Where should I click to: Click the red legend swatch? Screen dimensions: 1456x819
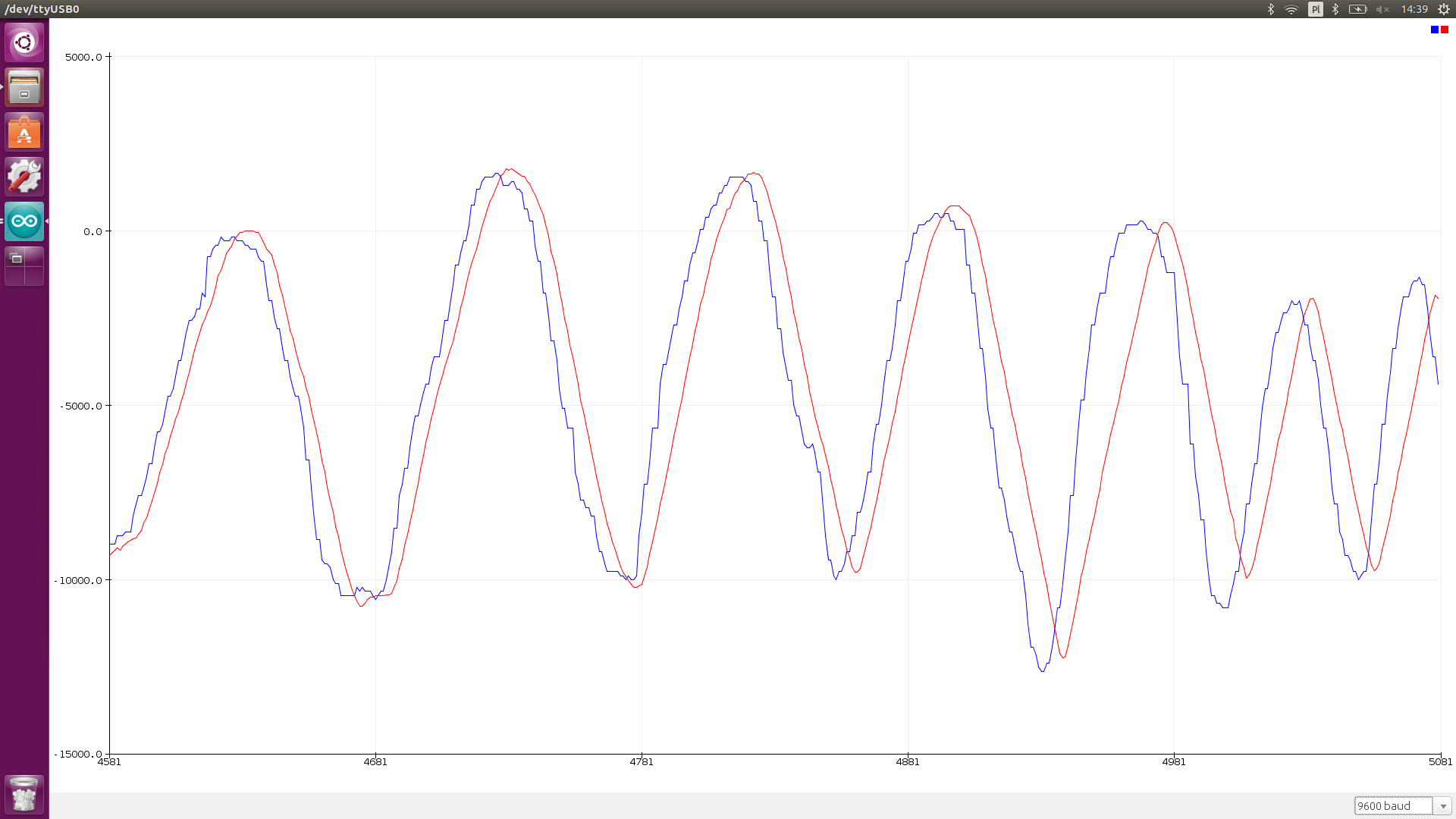[1445, 30]
